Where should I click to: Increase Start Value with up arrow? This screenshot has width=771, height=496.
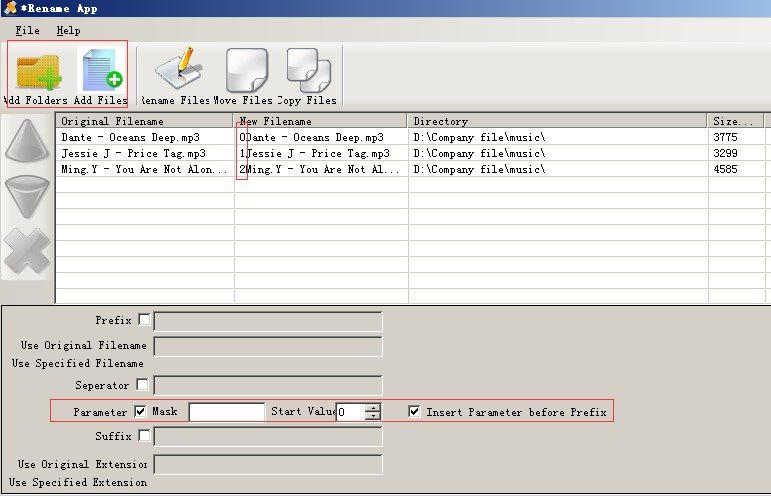(x=373, y=408)
